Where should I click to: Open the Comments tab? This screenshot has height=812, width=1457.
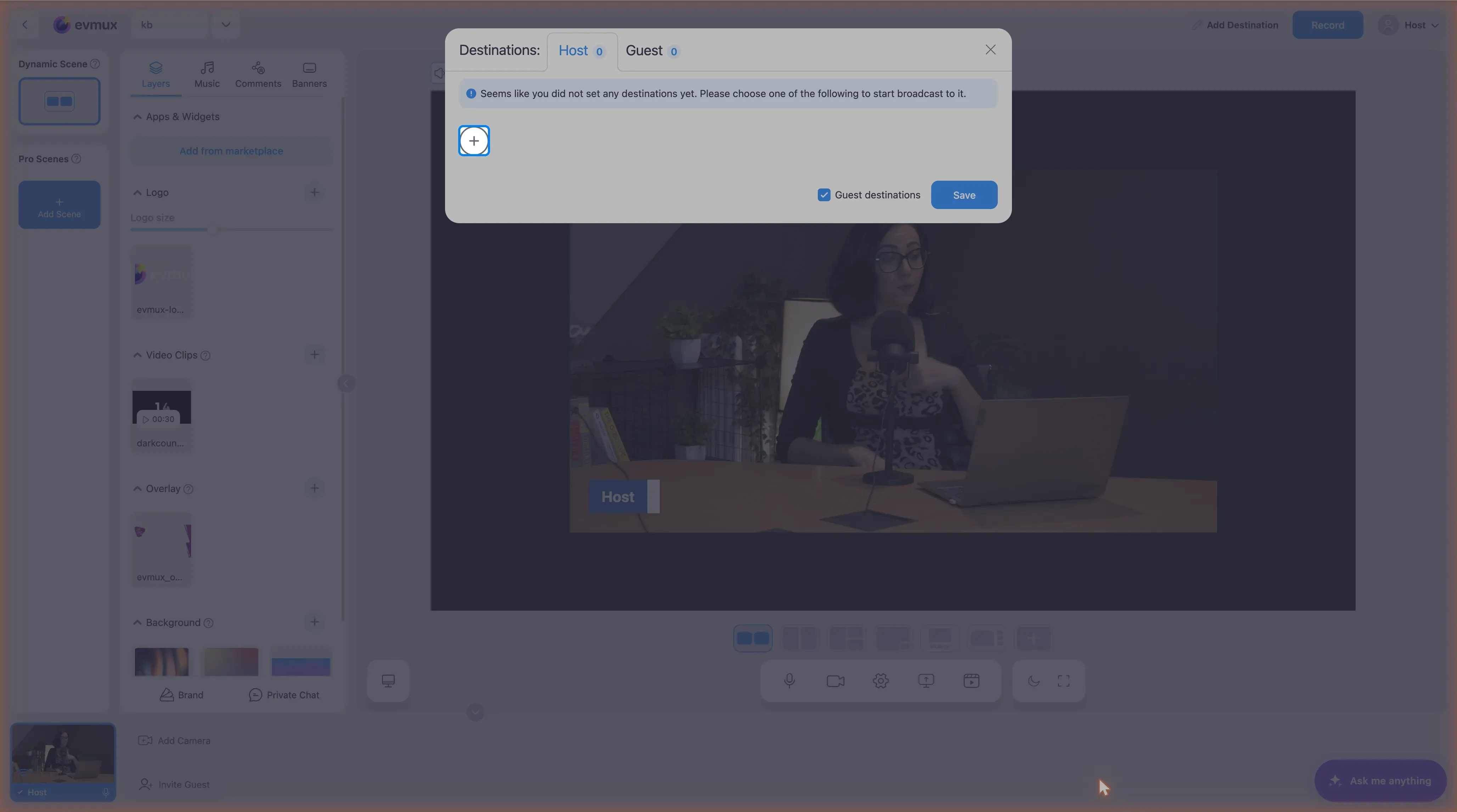coord(258,75)
